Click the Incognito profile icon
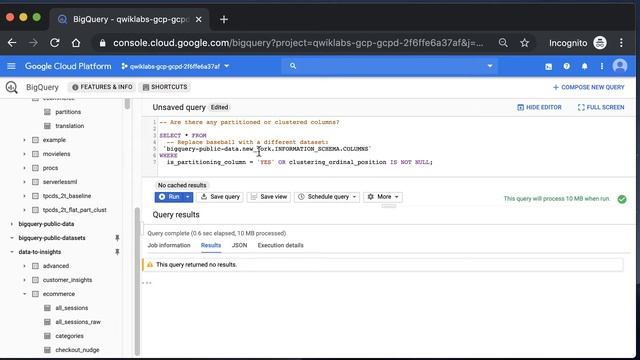This screenshot has width=640, height=360. 600,43
